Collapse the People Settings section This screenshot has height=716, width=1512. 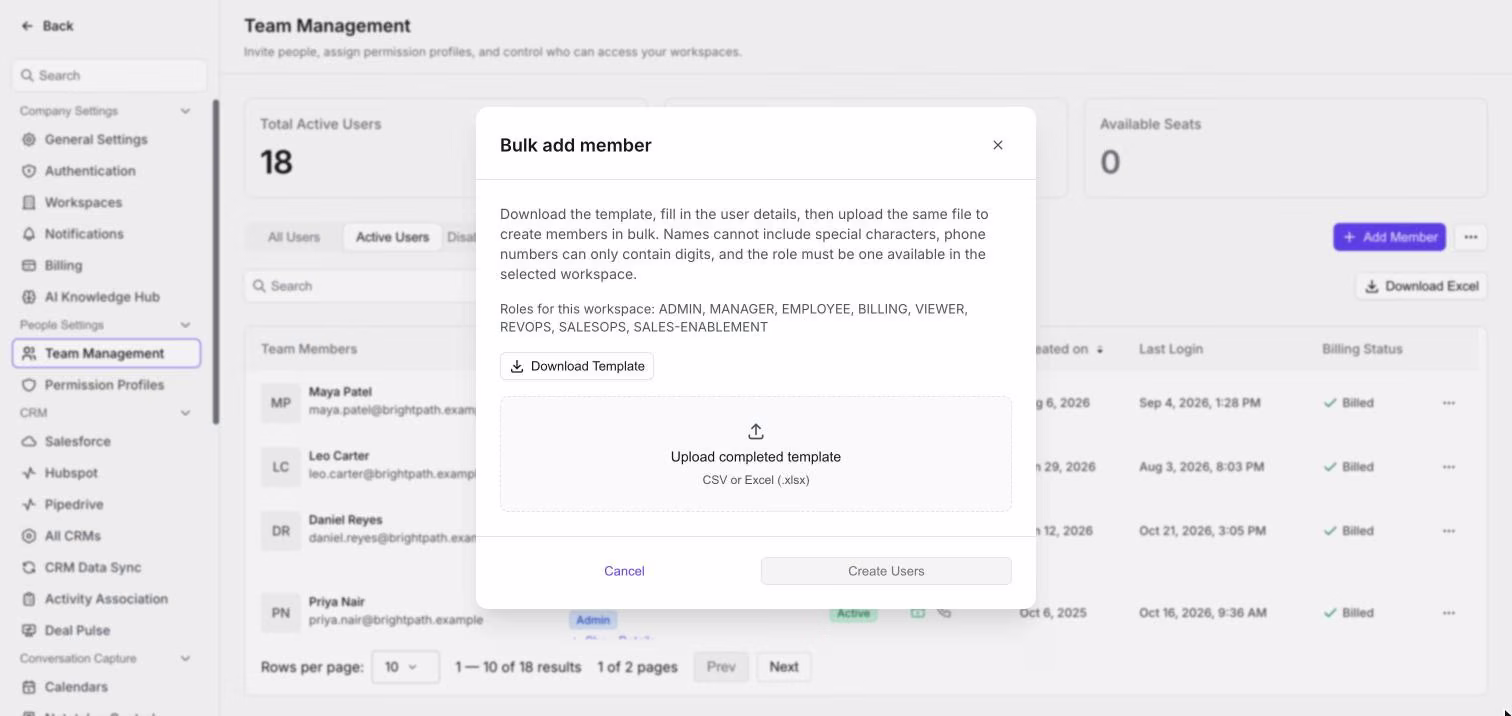pos(185,325)
